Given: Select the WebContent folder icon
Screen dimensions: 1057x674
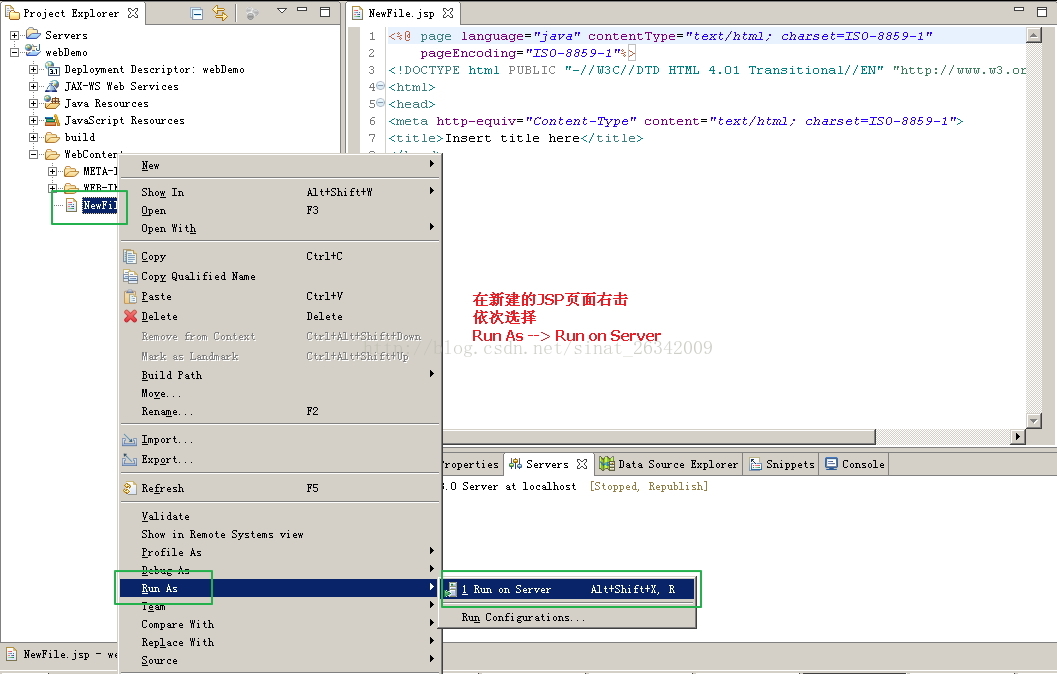Looking at the screenshot, I should pyautogui.click(x=52, y=154).
